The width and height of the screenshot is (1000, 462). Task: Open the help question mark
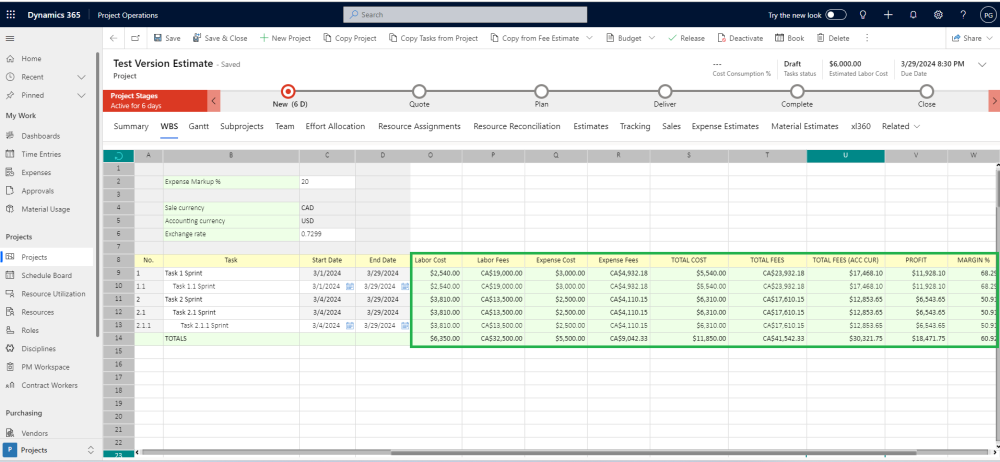[x=963, y=15]
